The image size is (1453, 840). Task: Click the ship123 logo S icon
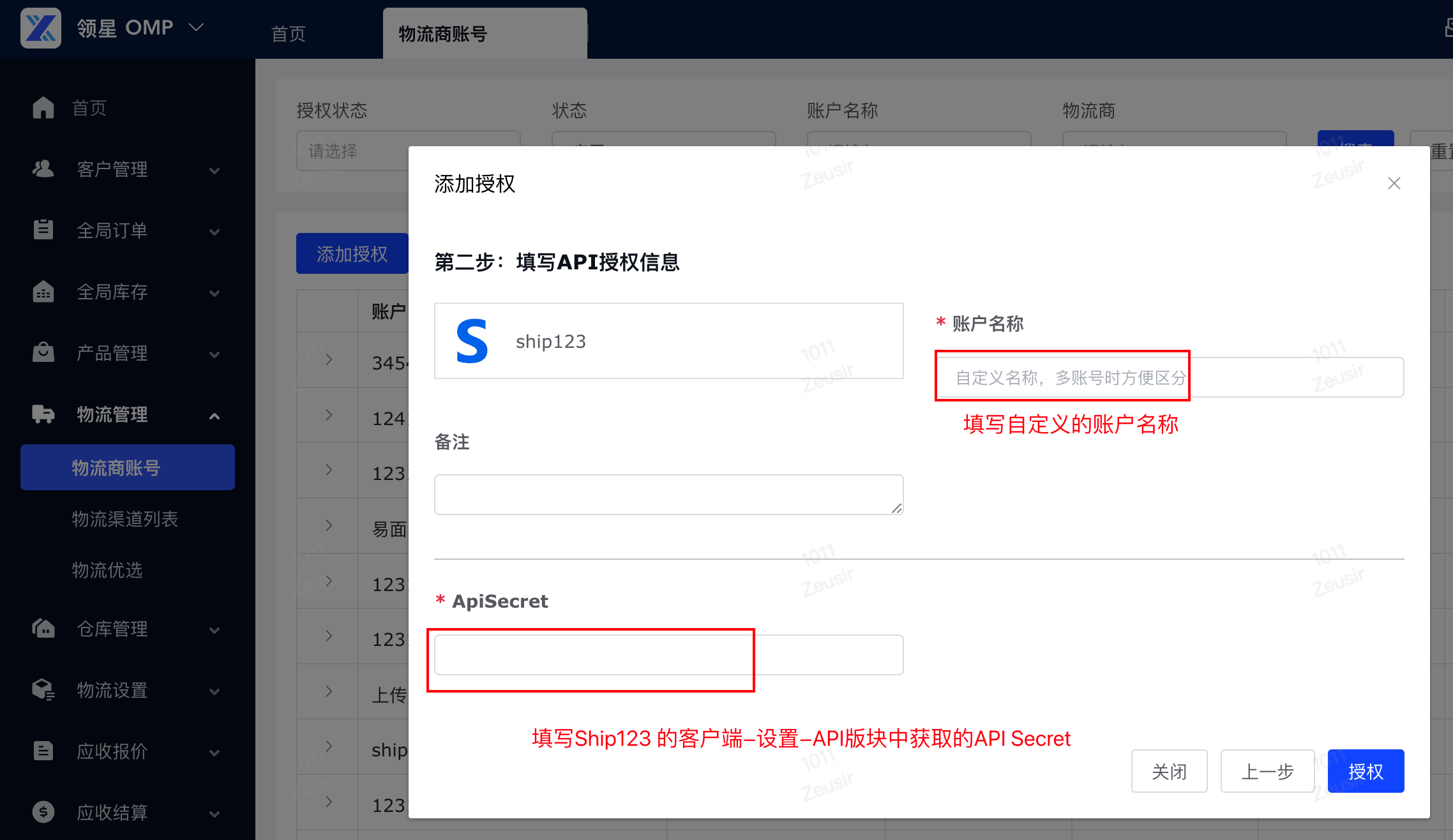click(x=472, y=341)
